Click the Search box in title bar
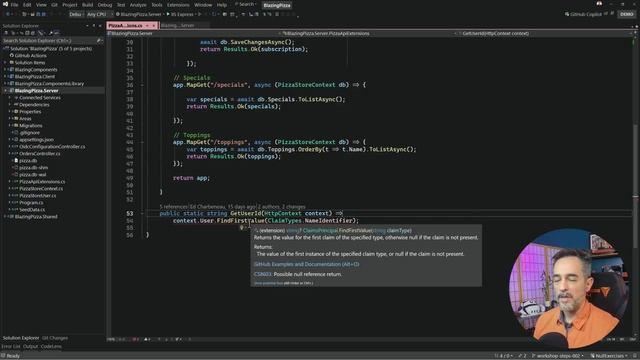 coord(245,4)
